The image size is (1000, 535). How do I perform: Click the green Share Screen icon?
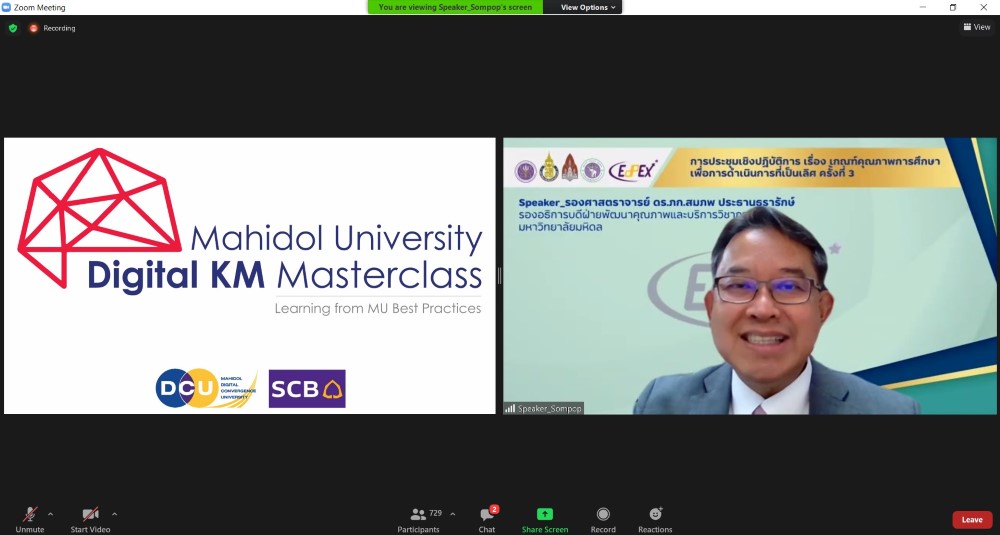545,514
